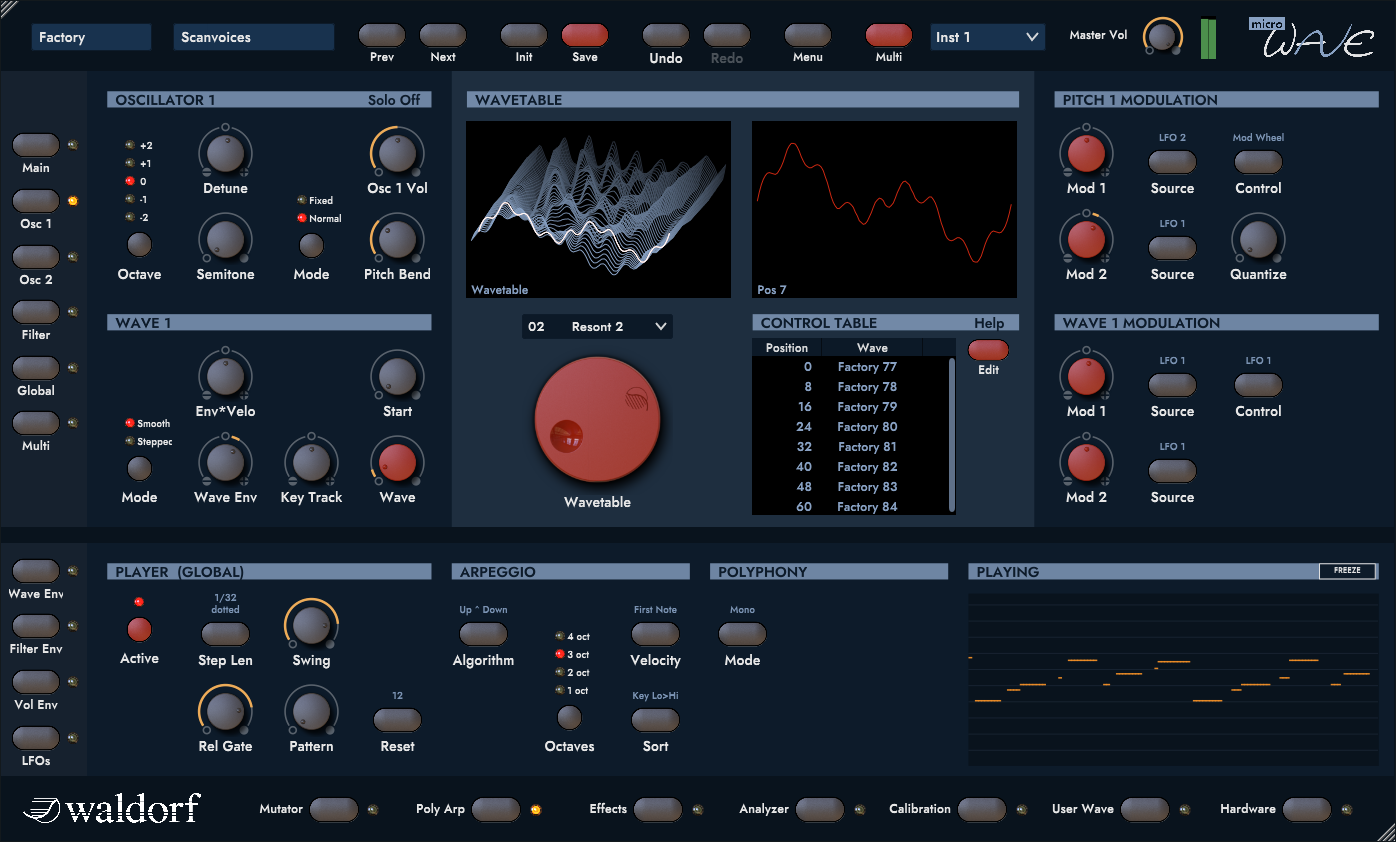This screenshot has width=1396, height=842.
Task: Click the Arpeggio Octaves selector button
Action: 569,716
